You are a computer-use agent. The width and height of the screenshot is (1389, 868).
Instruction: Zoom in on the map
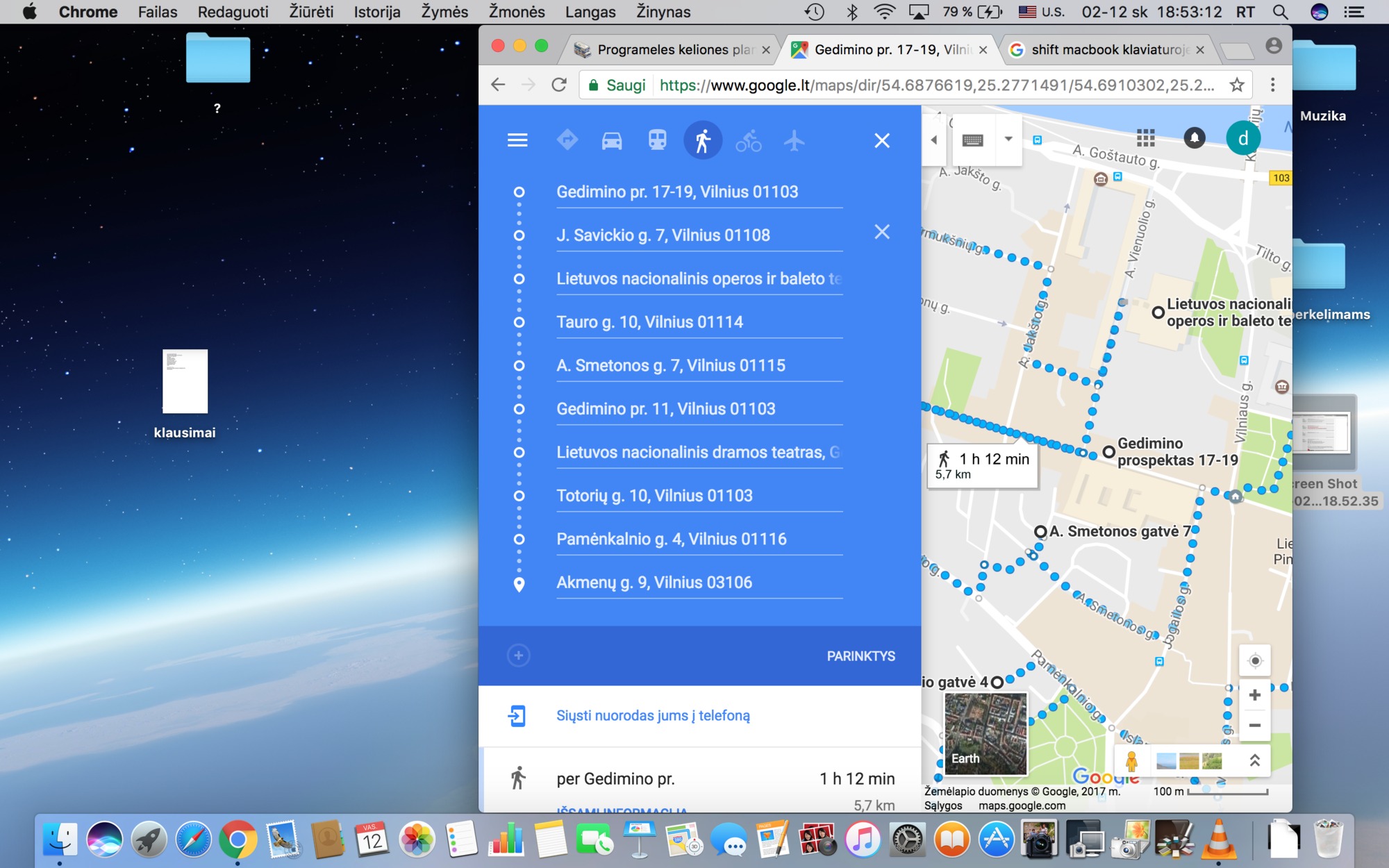pos(1255,695)
